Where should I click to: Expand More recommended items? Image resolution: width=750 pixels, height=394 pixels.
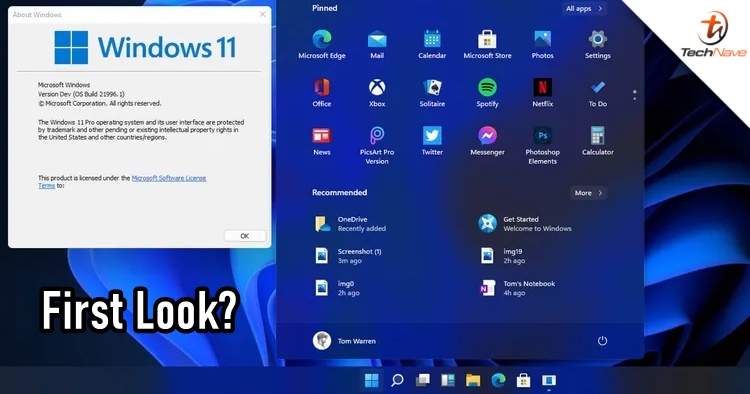pyautogui.click(x=589, y=193)
